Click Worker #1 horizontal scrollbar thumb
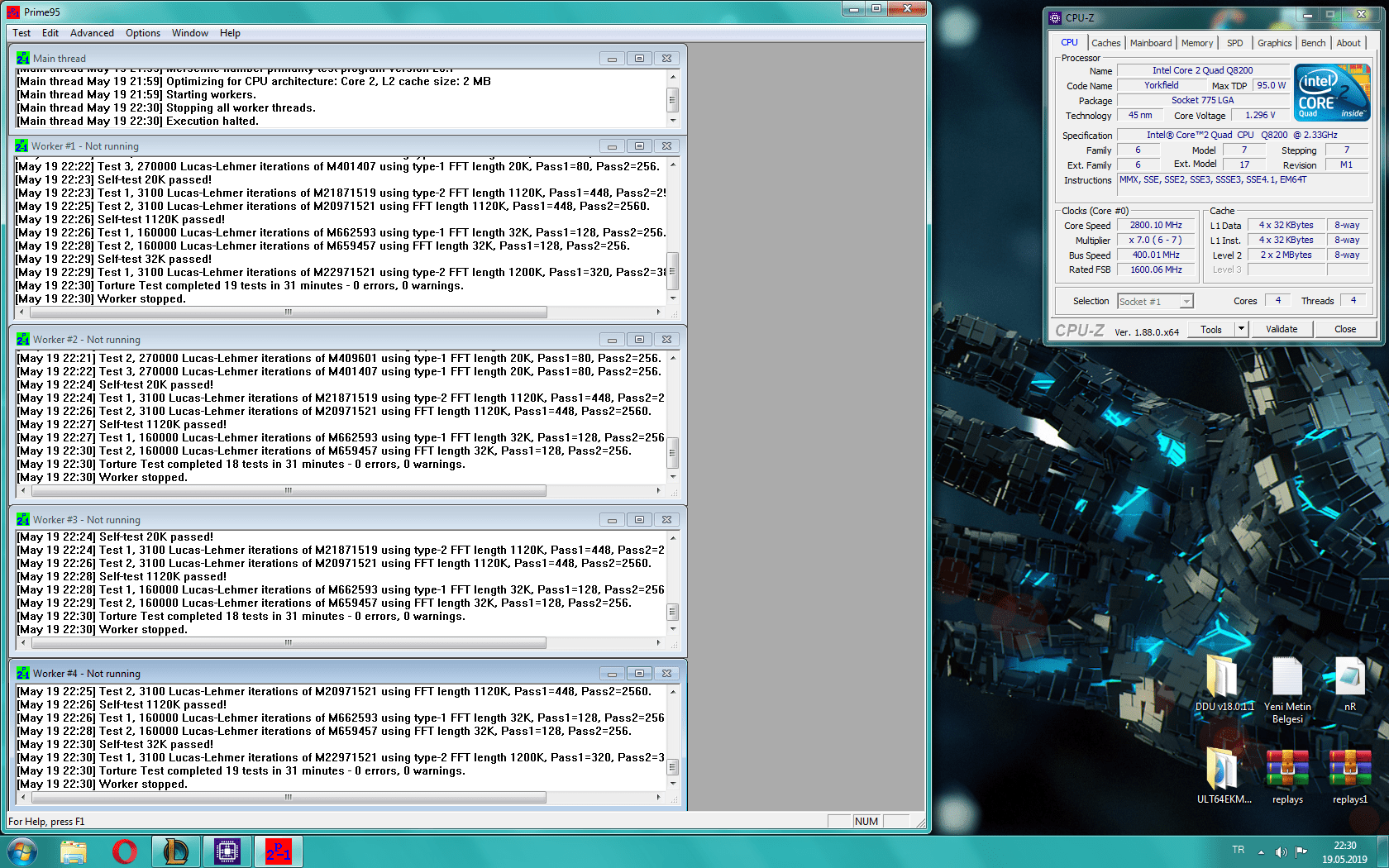1389x868 pixels. [x=288, y=312]
